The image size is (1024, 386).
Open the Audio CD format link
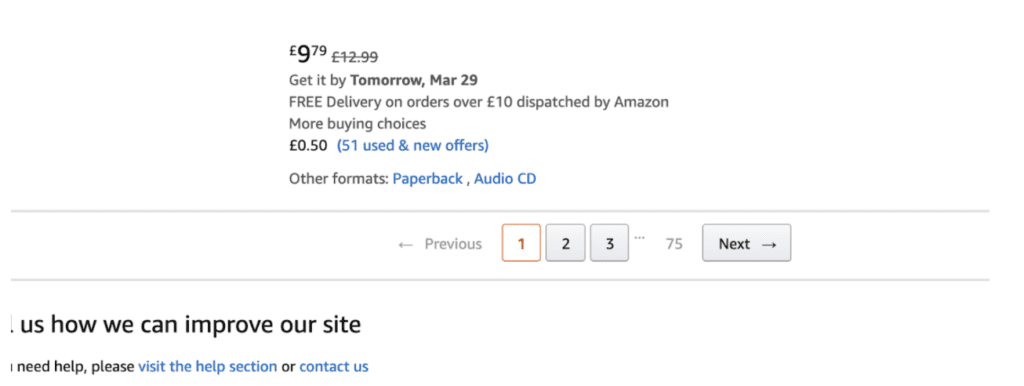coord(505,178)
